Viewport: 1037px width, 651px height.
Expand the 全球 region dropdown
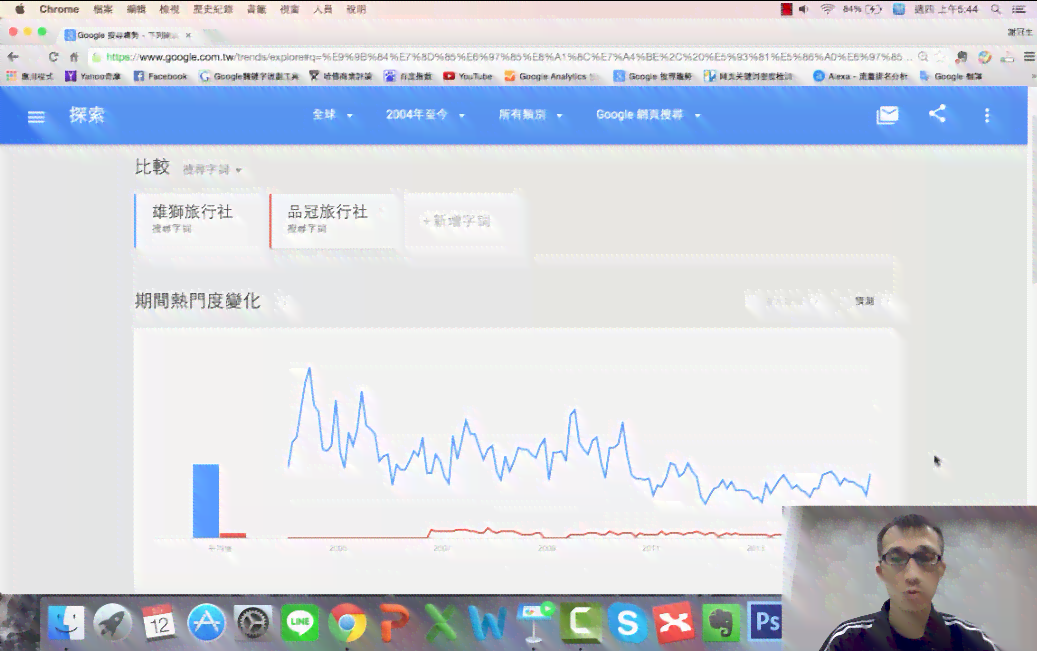point(333,115)
